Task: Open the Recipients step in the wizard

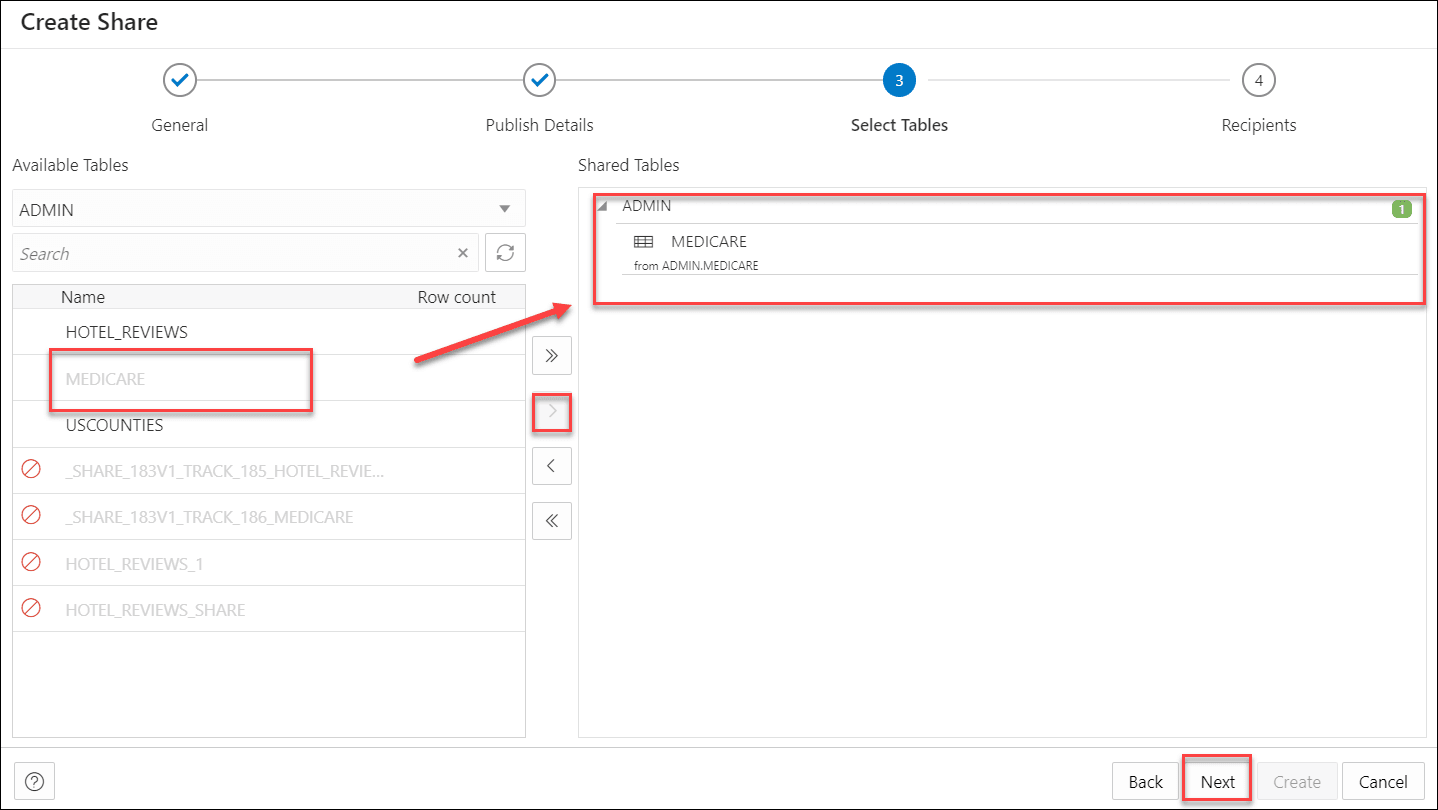Action: click(1258, 80)
